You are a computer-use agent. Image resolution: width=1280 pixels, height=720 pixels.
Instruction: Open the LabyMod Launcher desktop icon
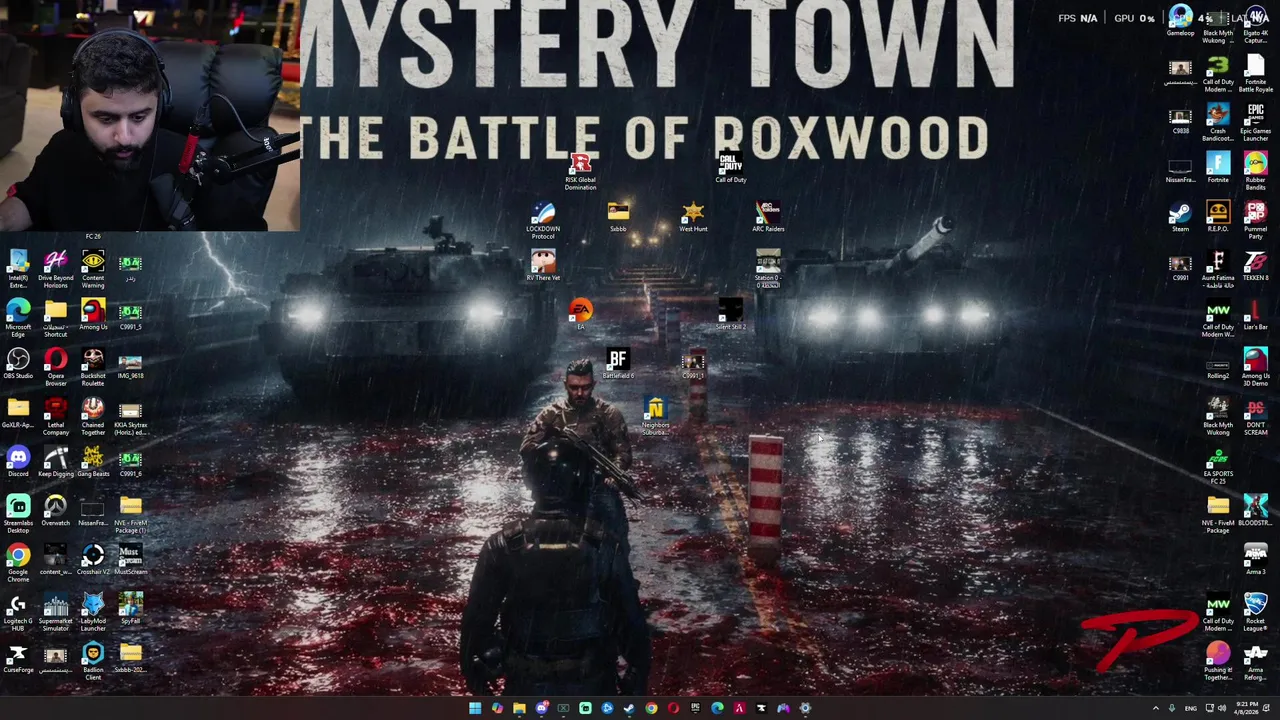pyautogui.click(x=93, y=612)
